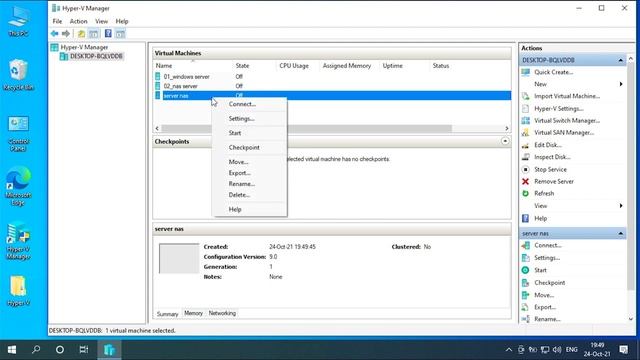Click the Virtual SAN Manager icon
Viewport: 640px width, 360px height.
point(526,133)
